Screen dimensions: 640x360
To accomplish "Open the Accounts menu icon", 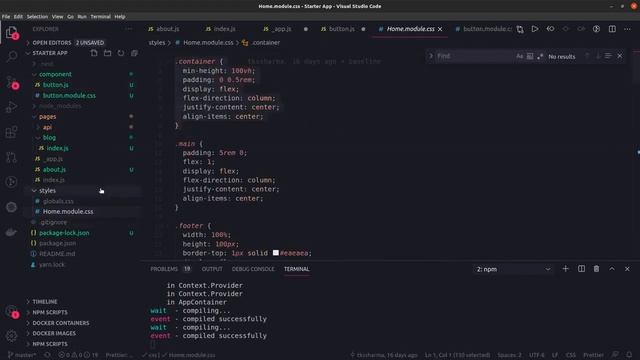I will [x=11, y=312].
